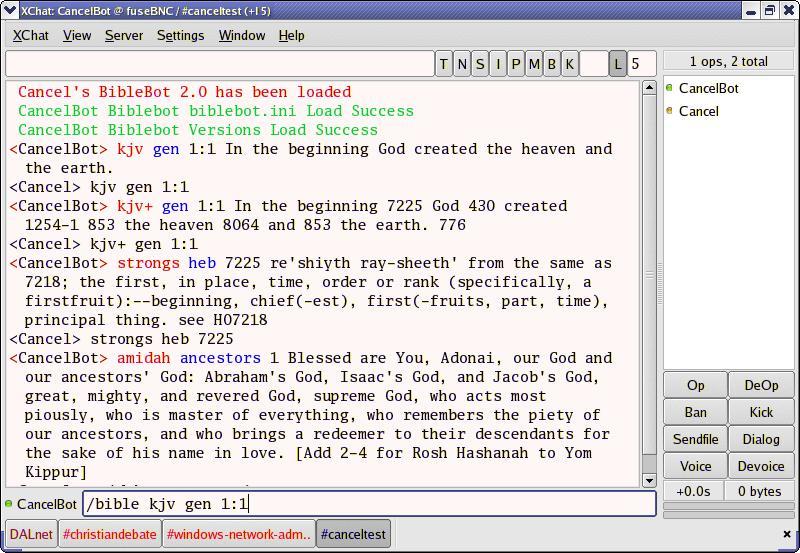Viewport: 800px width, 553px height.
Task: Toggle the I invite-only mode button
Action: click(498, 64)
